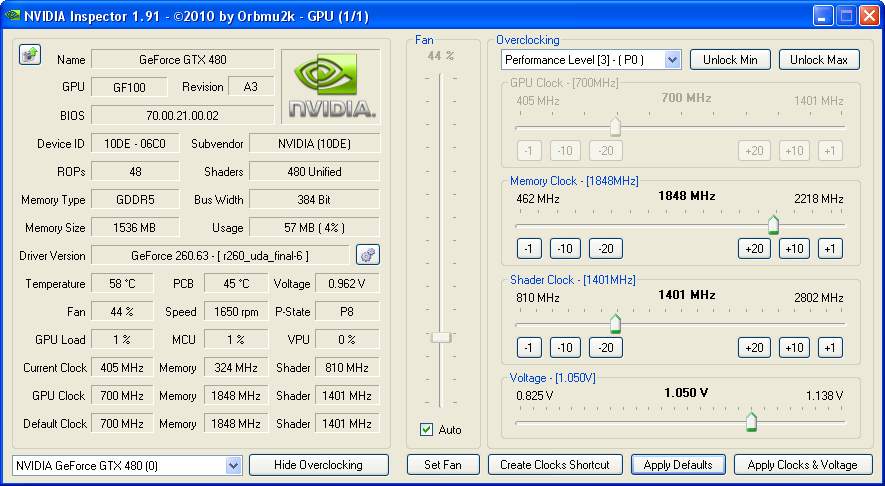
Task: Click the Memory Type field GDDR5
Action: (x=135, y=199)
